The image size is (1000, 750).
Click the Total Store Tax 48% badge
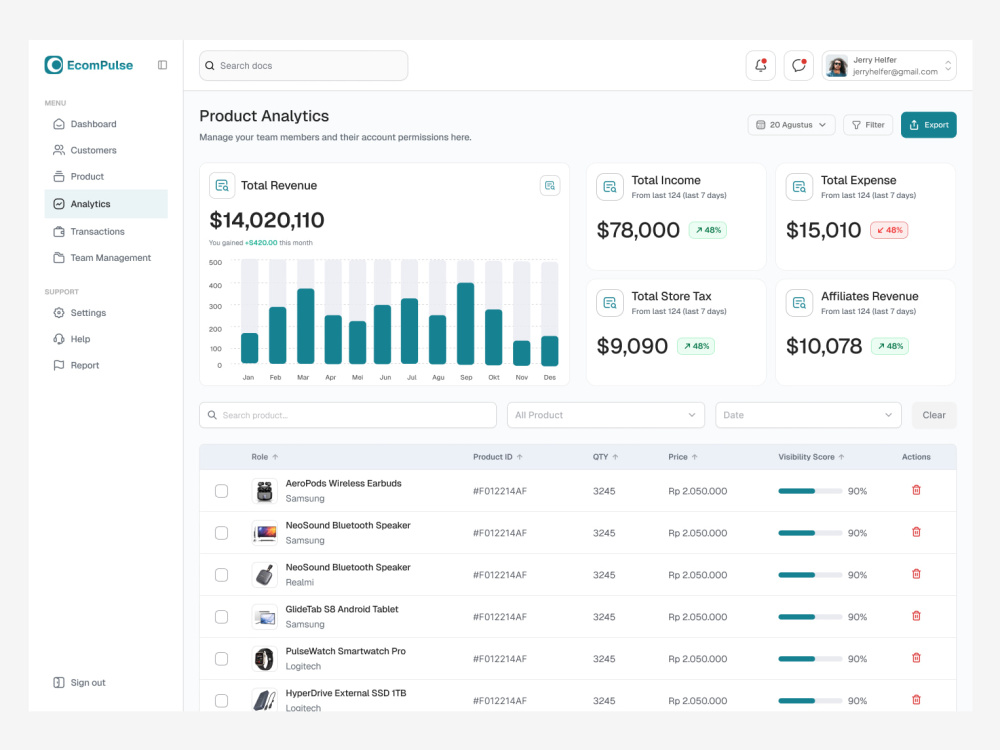coord(696,346)
